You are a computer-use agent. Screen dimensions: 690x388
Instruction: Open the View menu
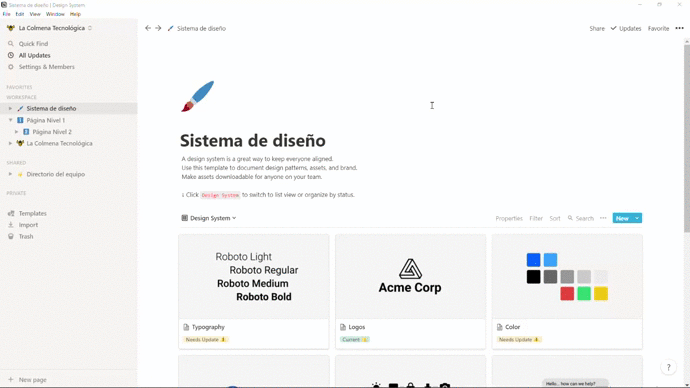35,14
